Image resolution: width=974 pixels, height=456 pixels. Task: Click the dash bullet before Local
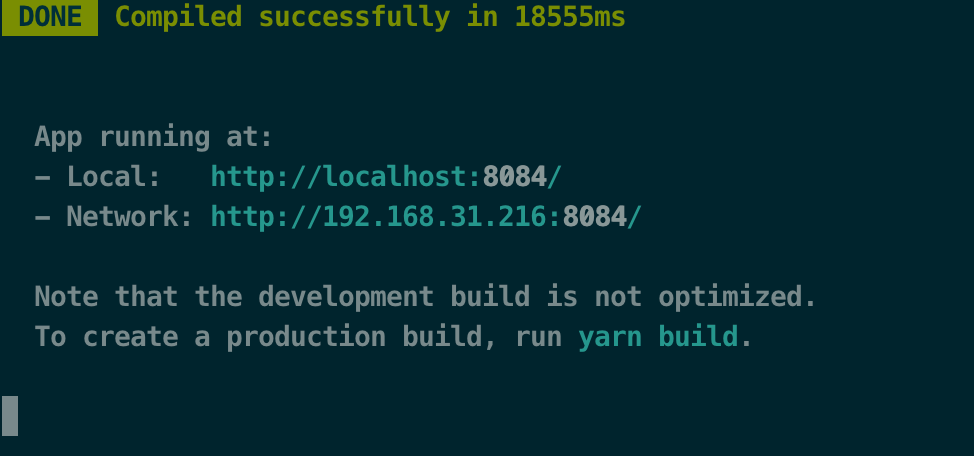[43, 177]
